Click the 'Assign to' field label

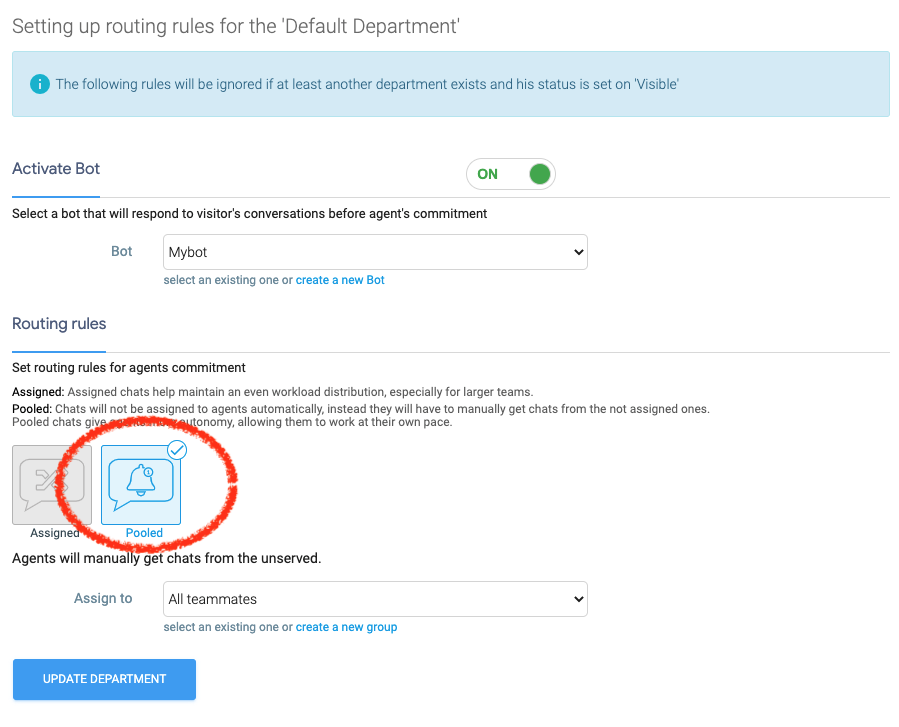103,598
